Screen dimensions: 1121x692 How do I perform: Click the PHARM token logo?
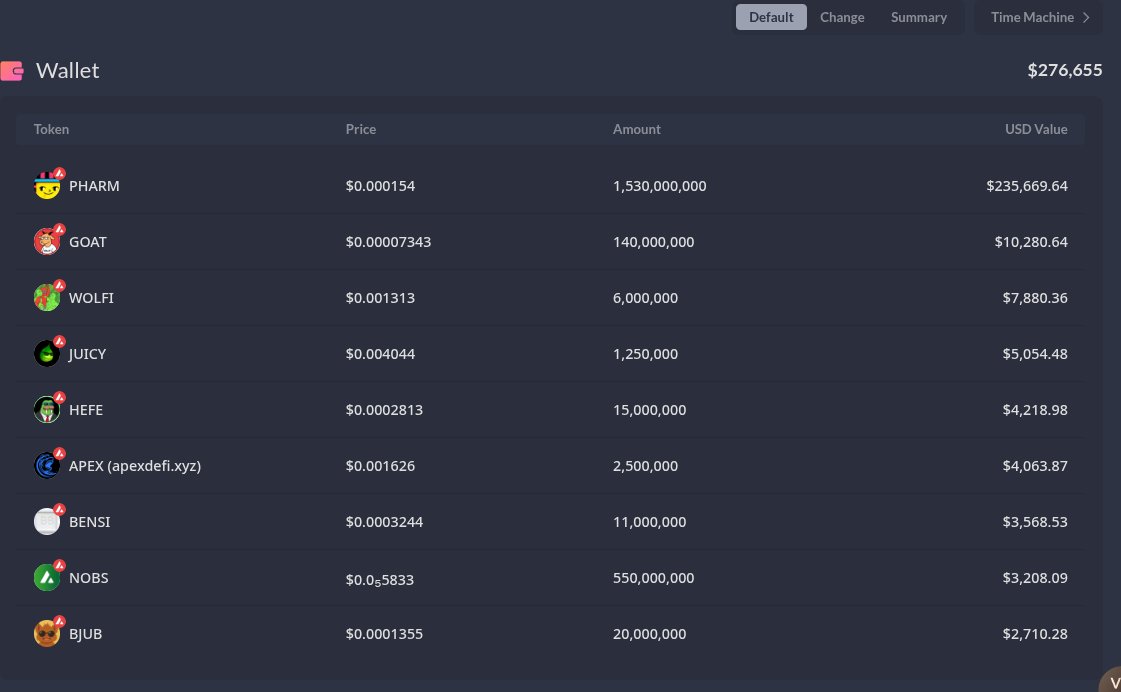point(47,185)
